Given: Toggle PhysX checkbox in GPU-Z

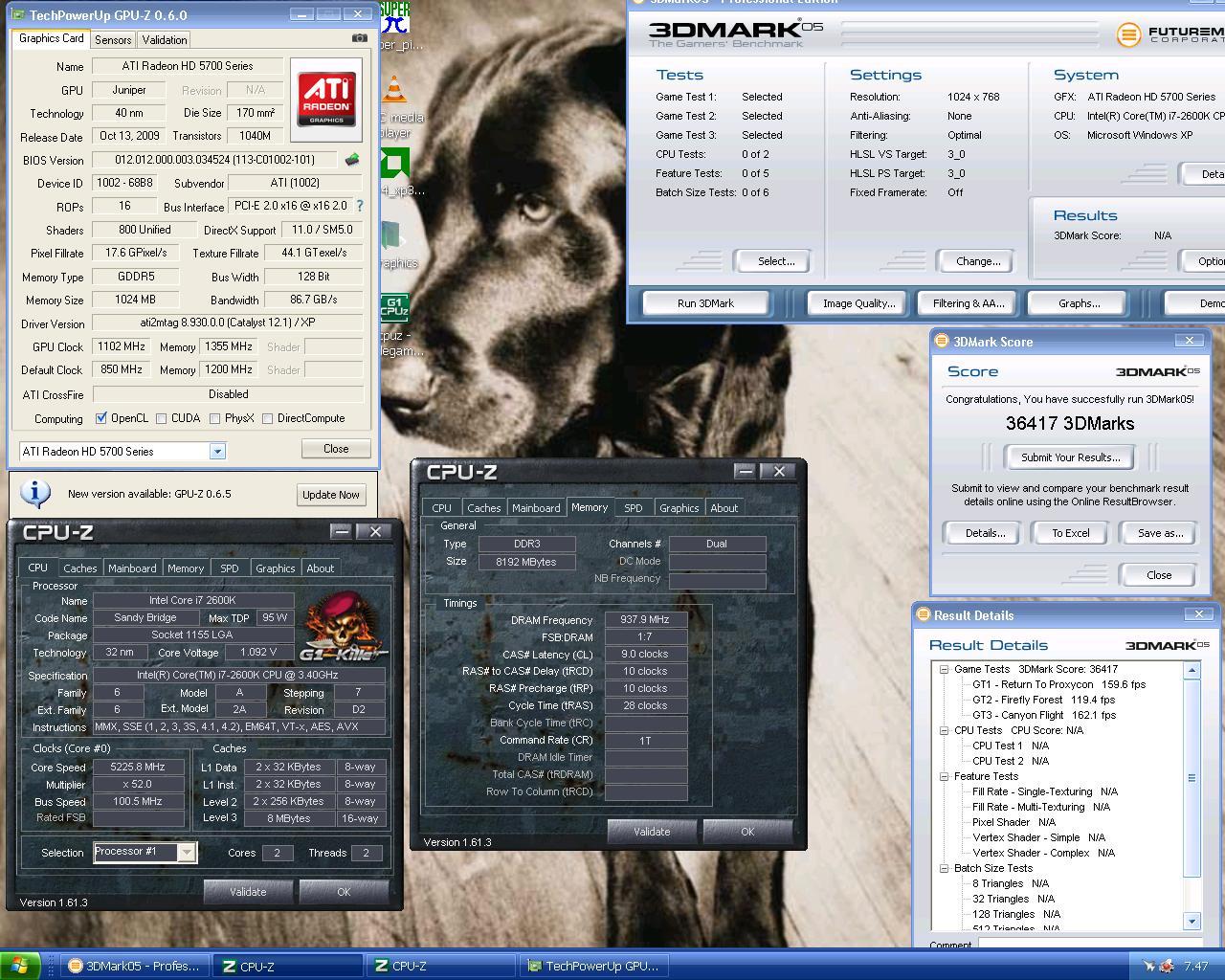Looking at the screenshot, I should (215, 418).
